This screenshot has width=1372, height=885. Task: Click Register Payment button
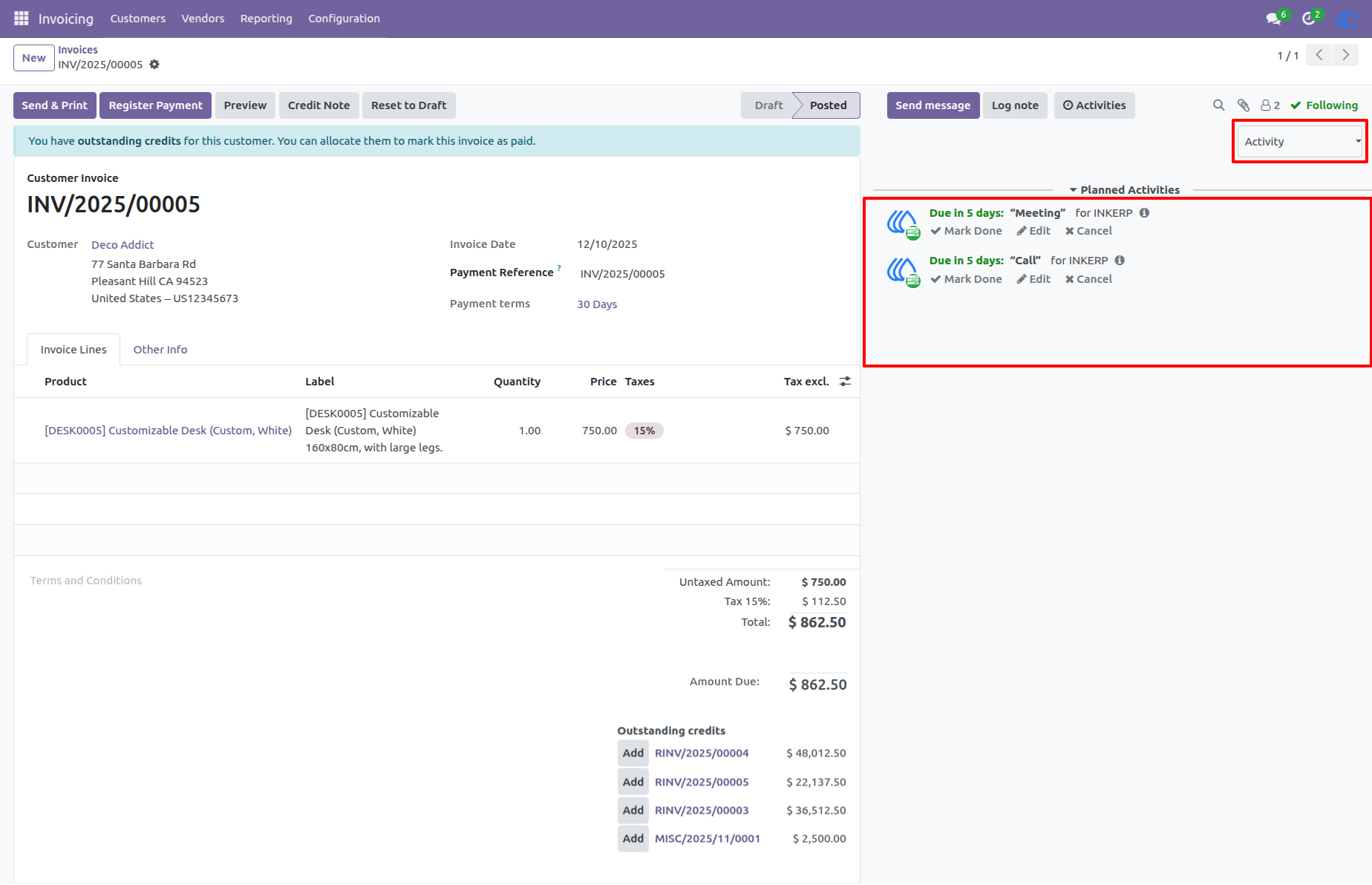point(156,105)
